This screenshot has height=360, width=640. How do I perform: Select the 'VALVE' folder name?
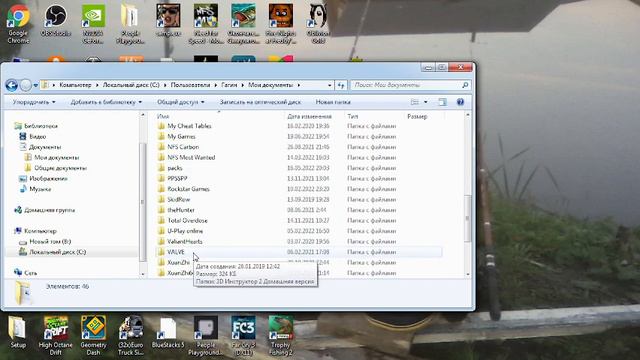click(x=176, y=252)
